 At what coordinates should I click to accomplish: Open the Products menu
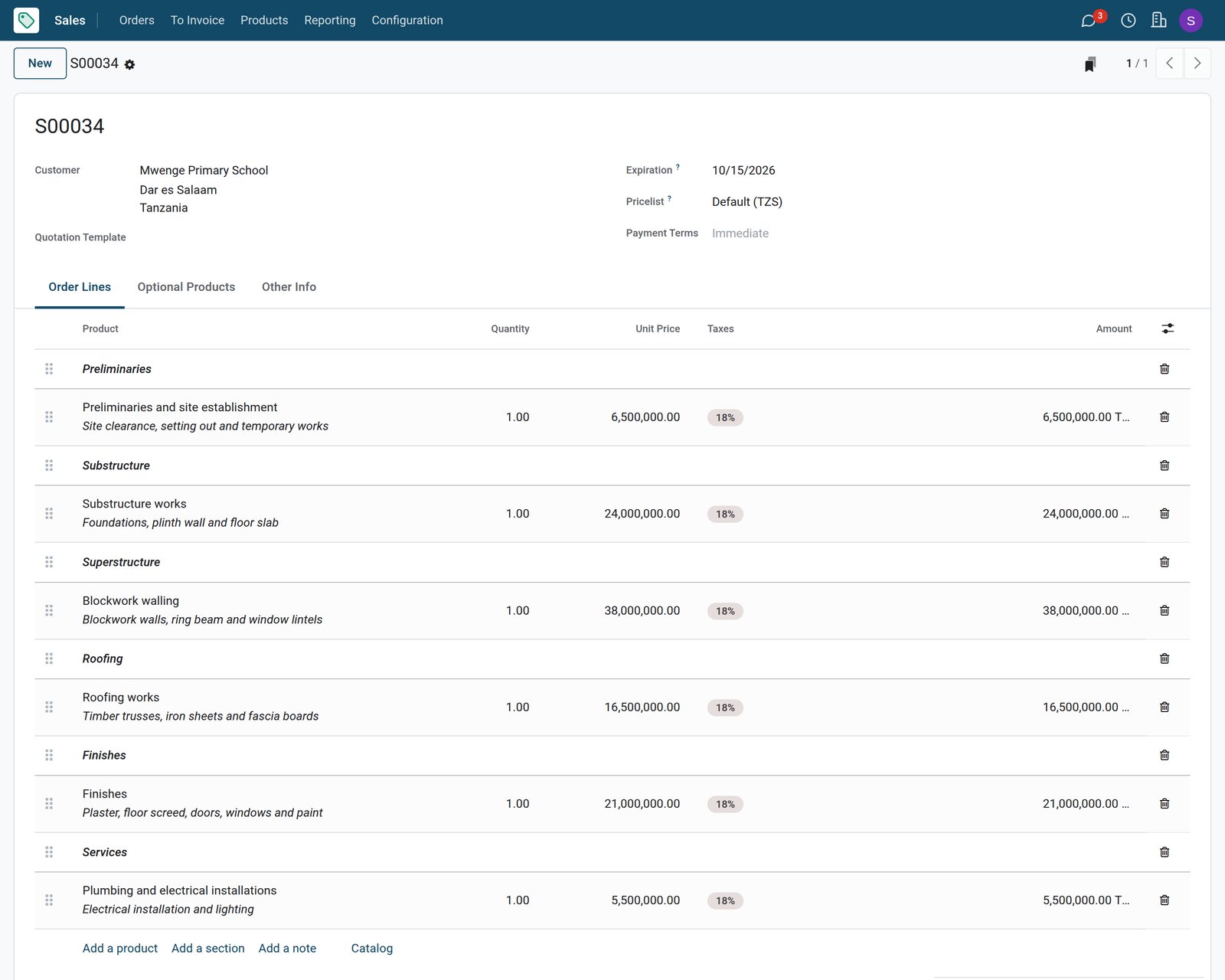coord(264,21)
